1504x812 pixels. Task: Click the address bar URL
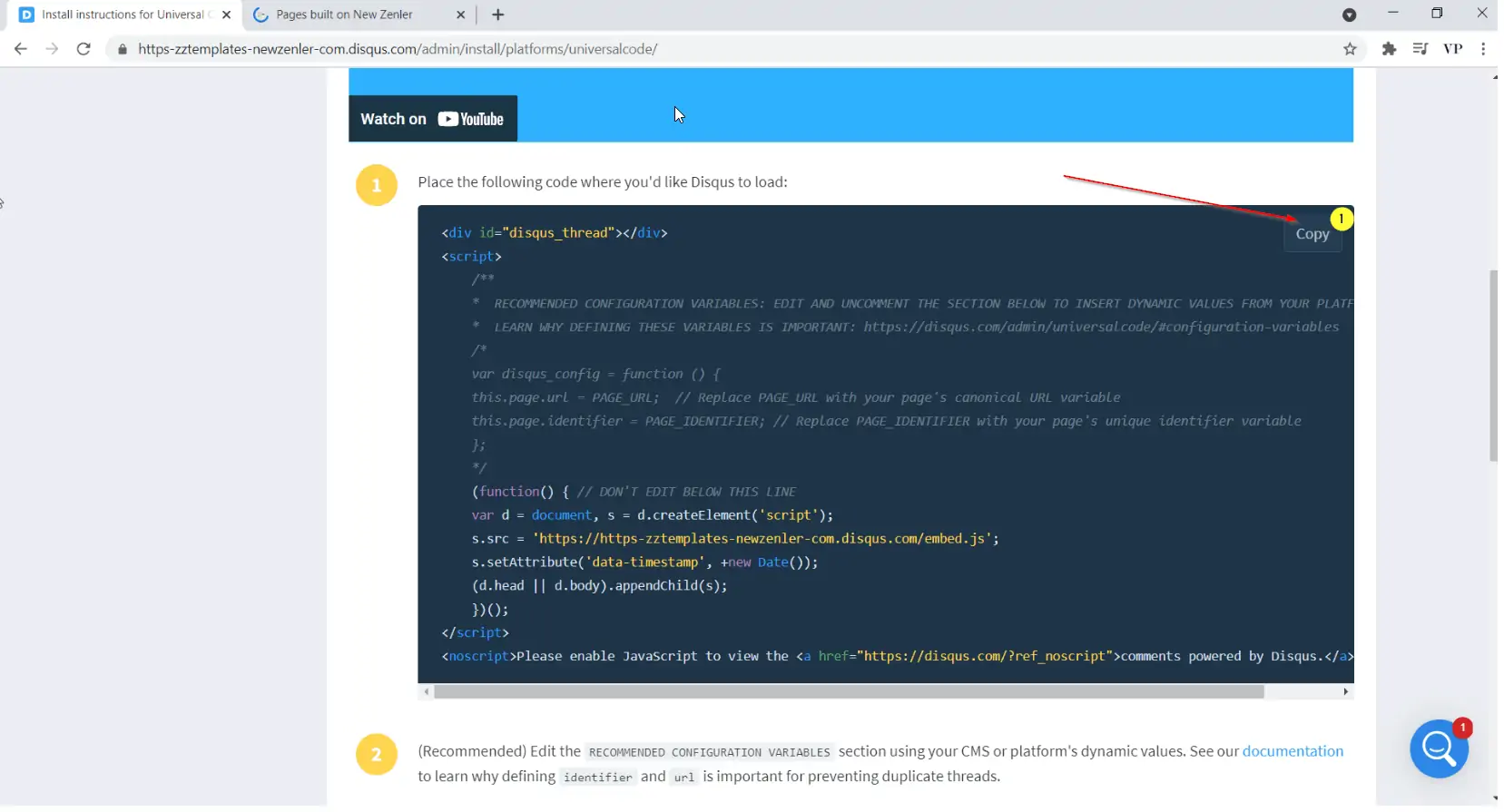(398, 49)
